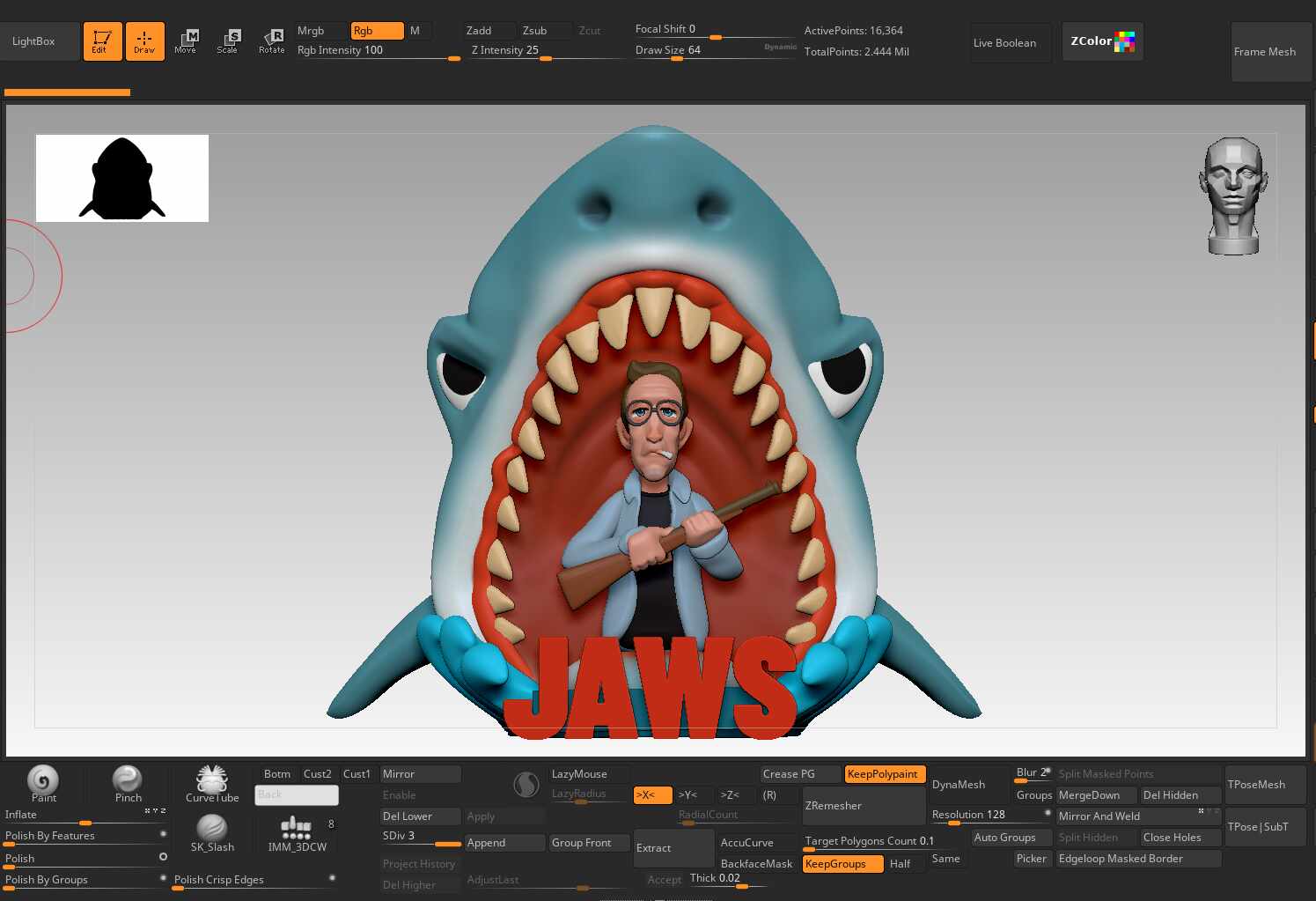This screenshot has height=901, width=1316.
Task: Open the ZColor palette icon
Action: (1102, 41)
